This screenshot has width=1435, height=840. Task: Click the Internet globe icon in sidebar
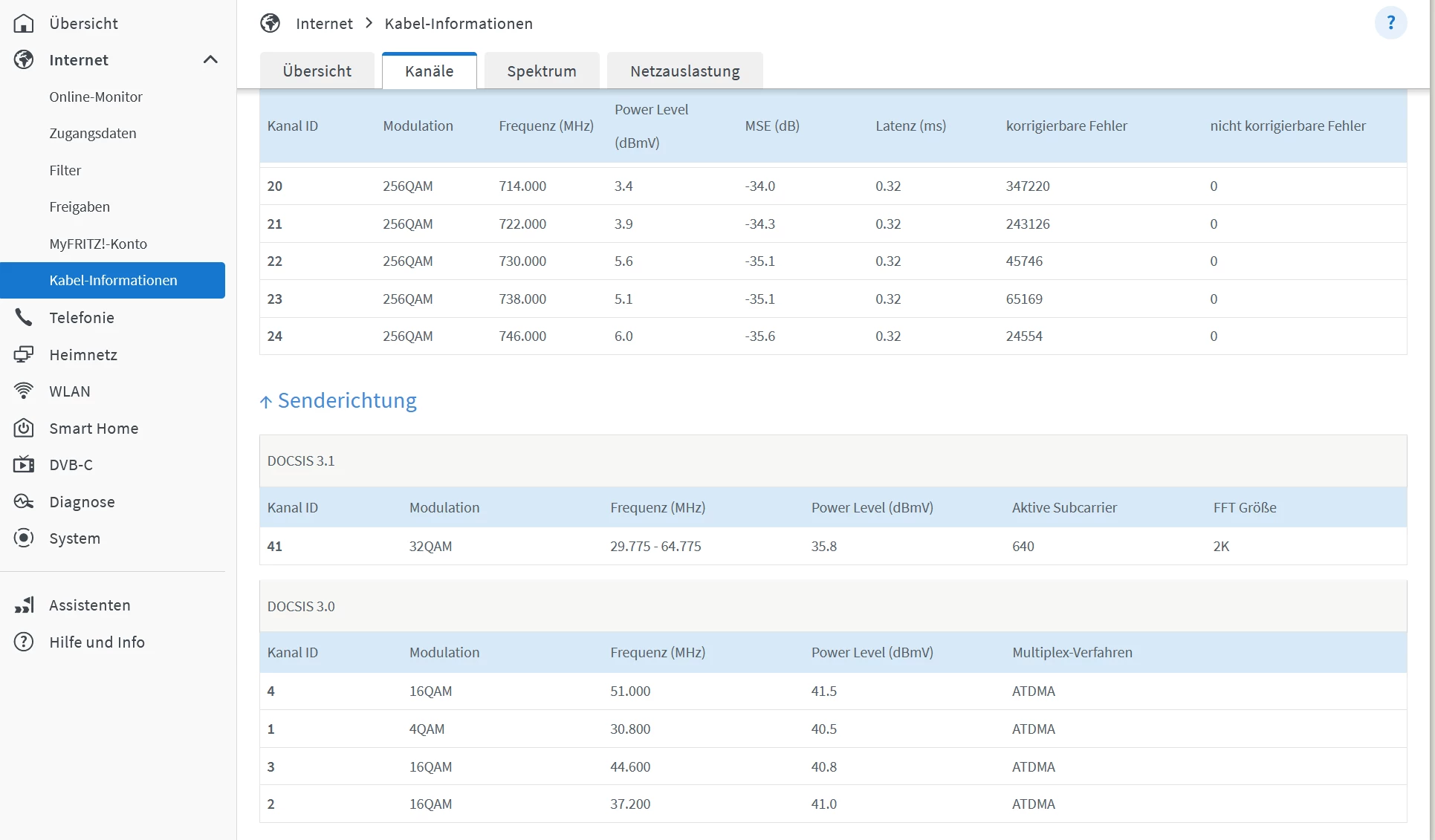coord(24,59)
